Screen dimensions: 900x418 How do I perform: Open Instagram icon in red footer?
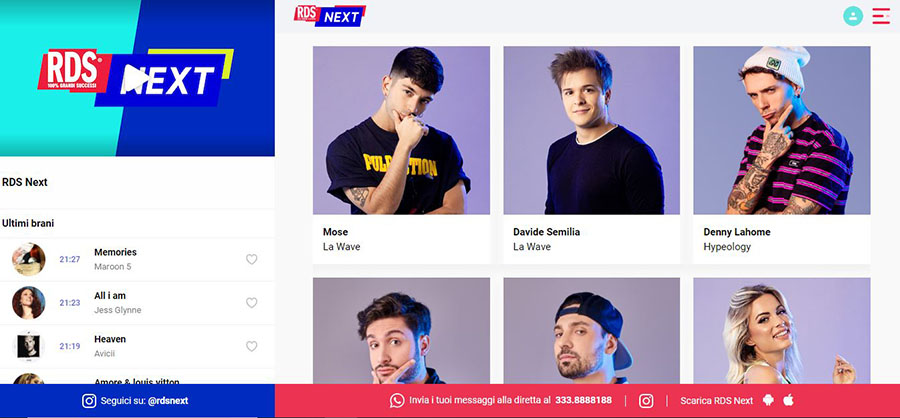tap(646, 401)
